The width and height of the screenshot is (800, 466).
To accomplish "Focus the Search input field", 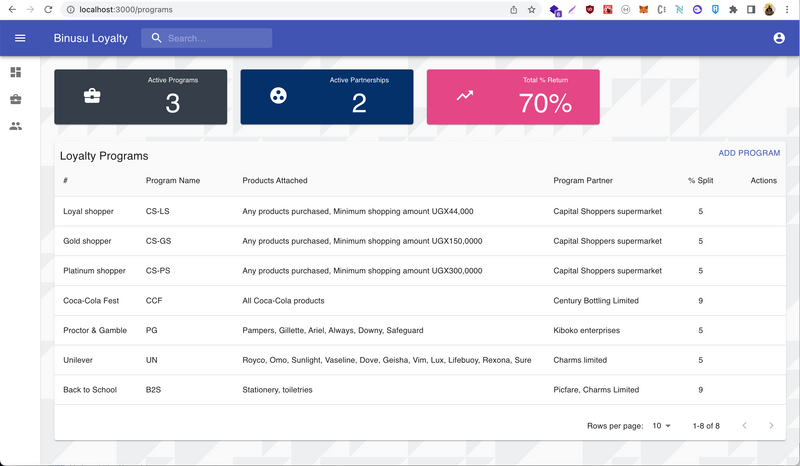I will click(216, 38).
